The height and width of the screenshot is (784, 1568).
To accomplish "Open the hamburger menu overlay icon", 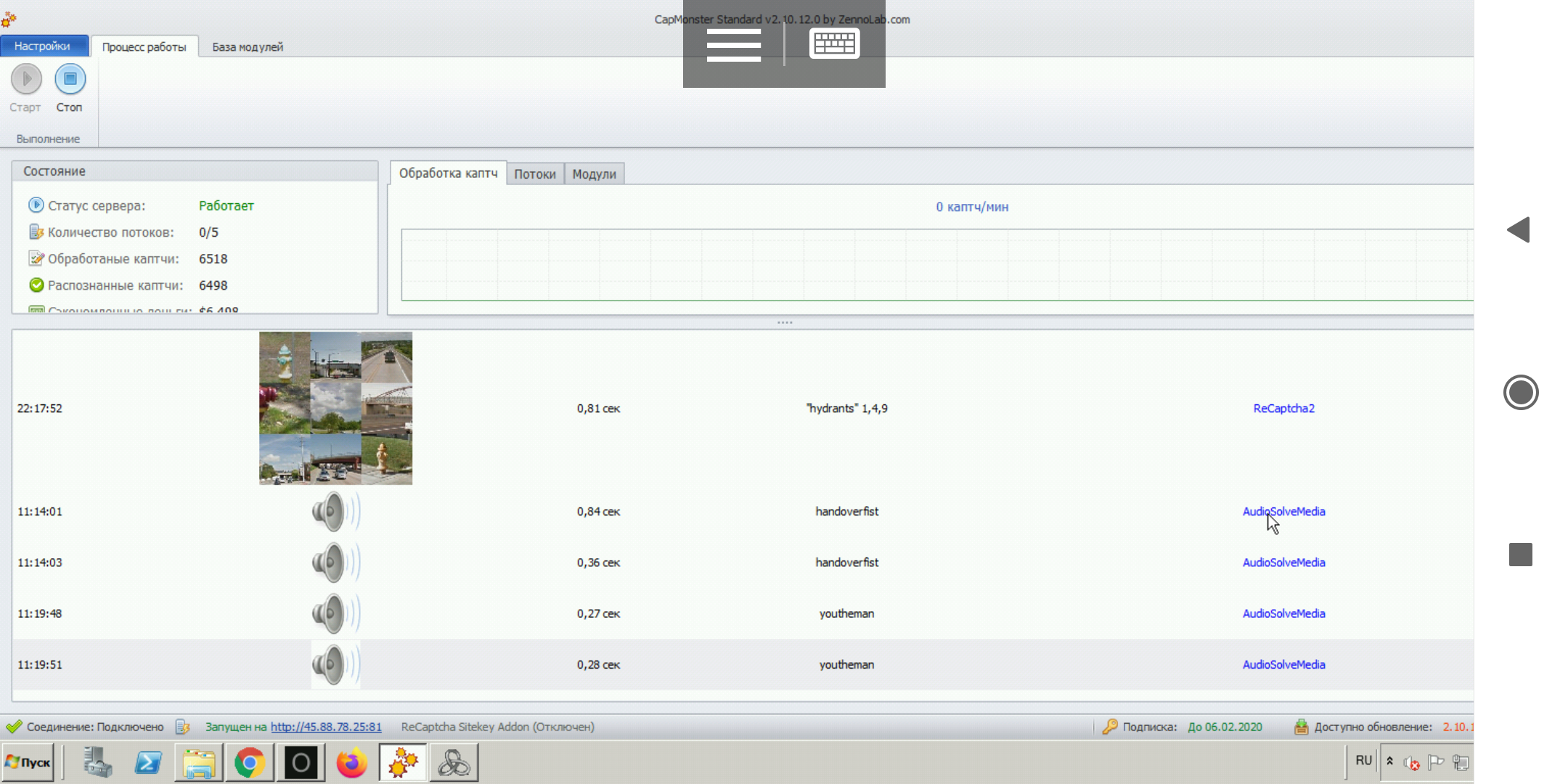I will (733, 45).
